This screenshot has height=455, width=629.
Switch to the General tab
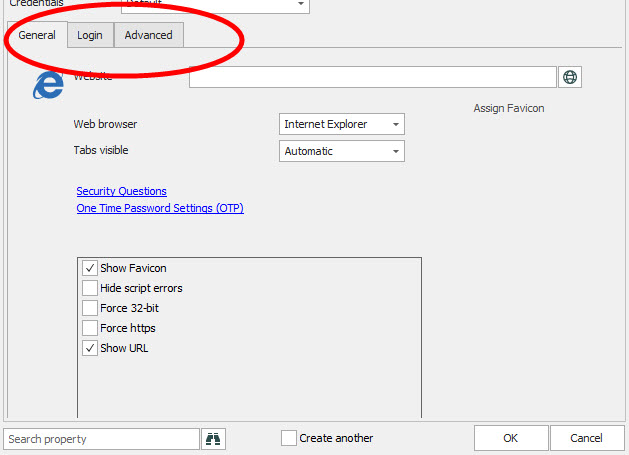point(37,35)
